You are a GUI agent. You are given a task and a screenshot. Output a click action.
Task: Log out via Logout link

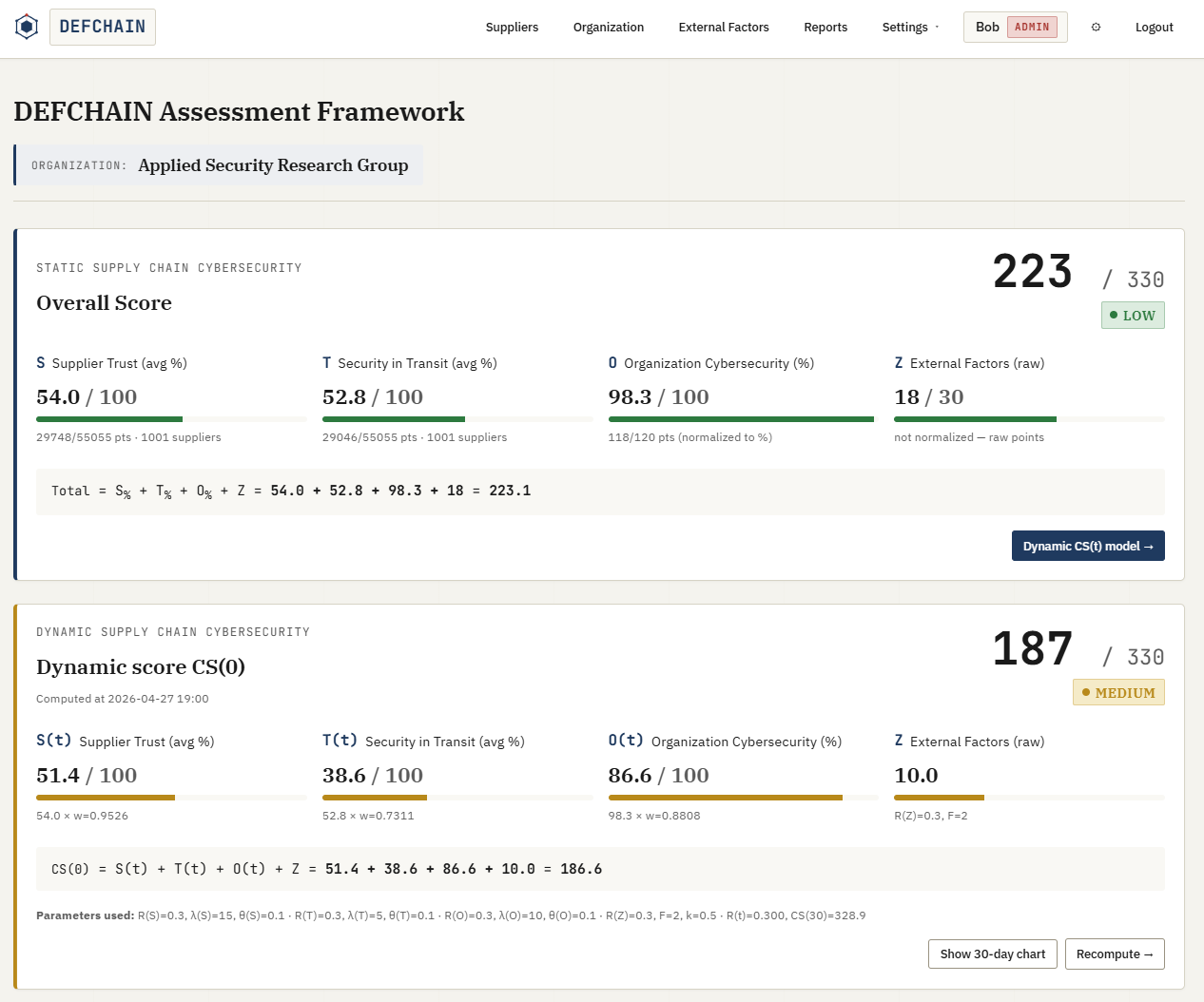pyautogui.click(x=1154, y=28)
